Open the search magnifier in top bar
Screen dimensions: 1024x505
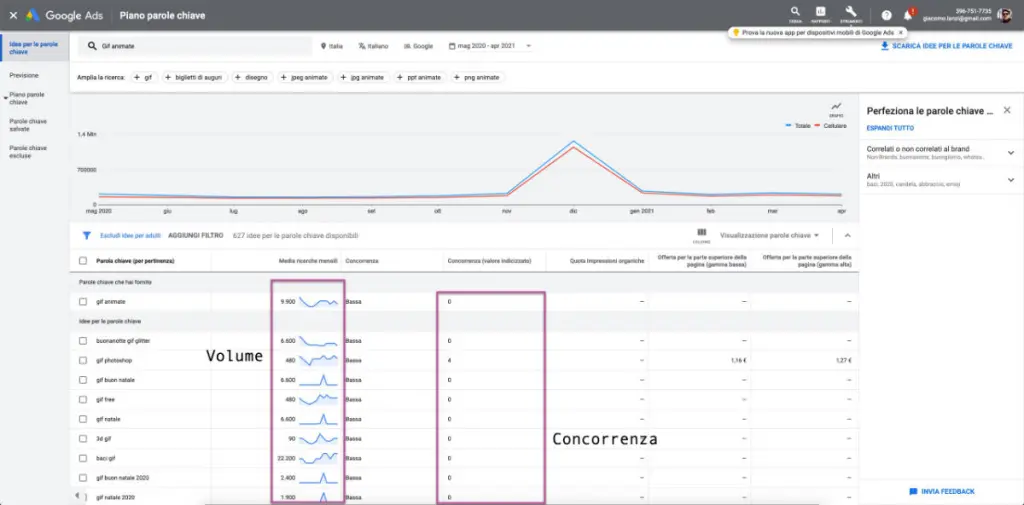[795, 12]
